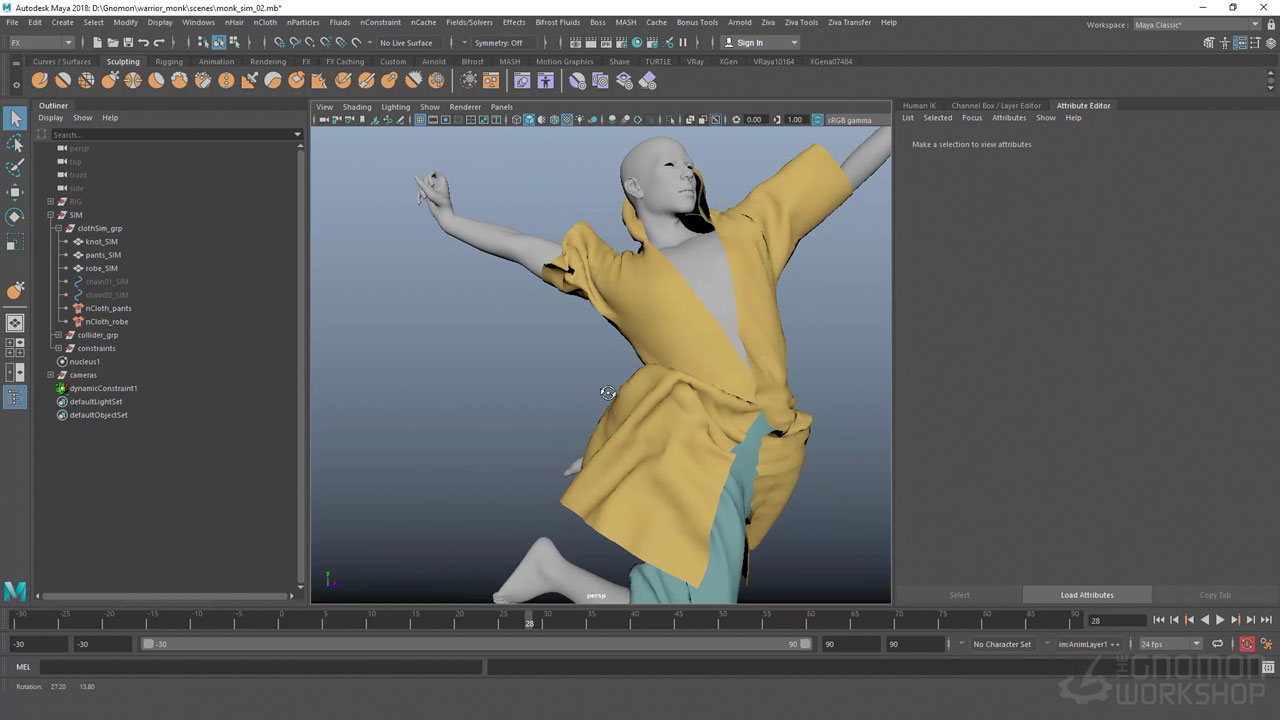
Task: Click the Undo arrow icon
Action: click(144, 43)
